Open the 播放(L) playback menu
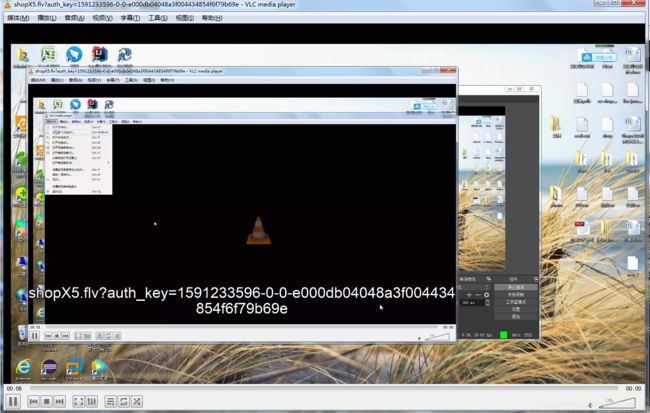650x413 pixels. [x=46, y=18]
